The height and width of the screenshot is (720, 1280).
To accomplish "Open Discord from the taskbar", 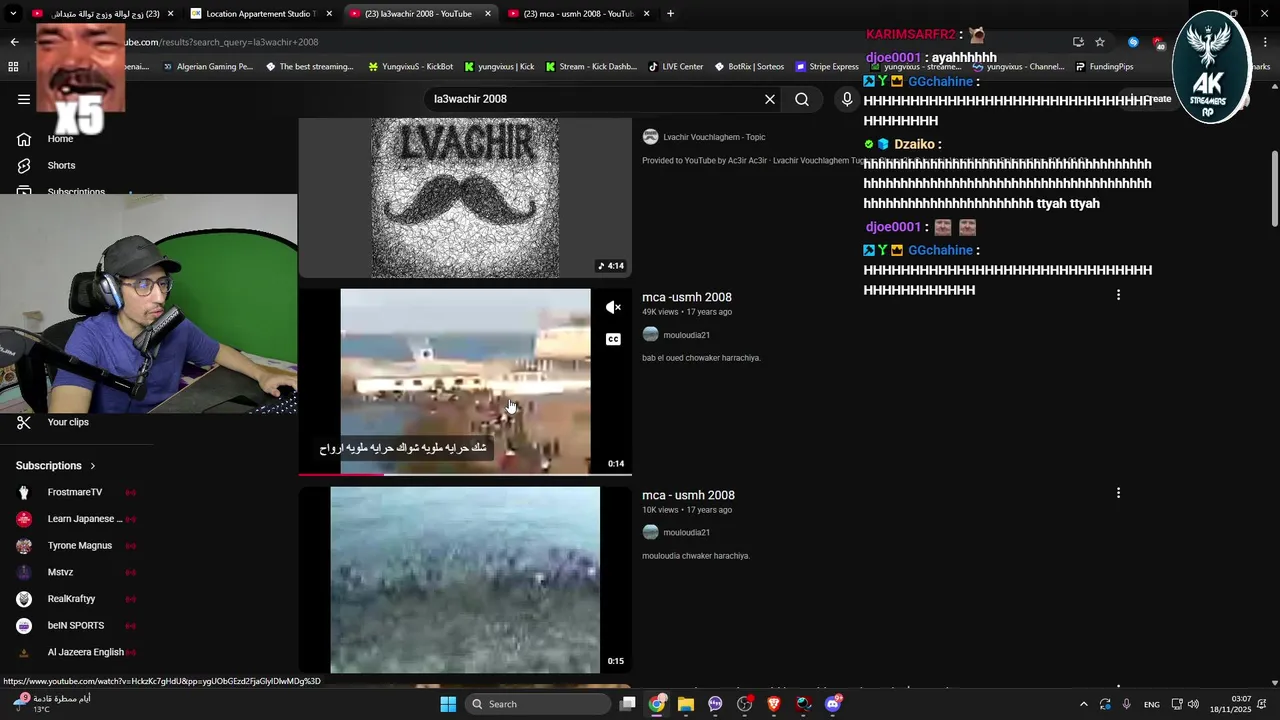I will tap(833, 704).
